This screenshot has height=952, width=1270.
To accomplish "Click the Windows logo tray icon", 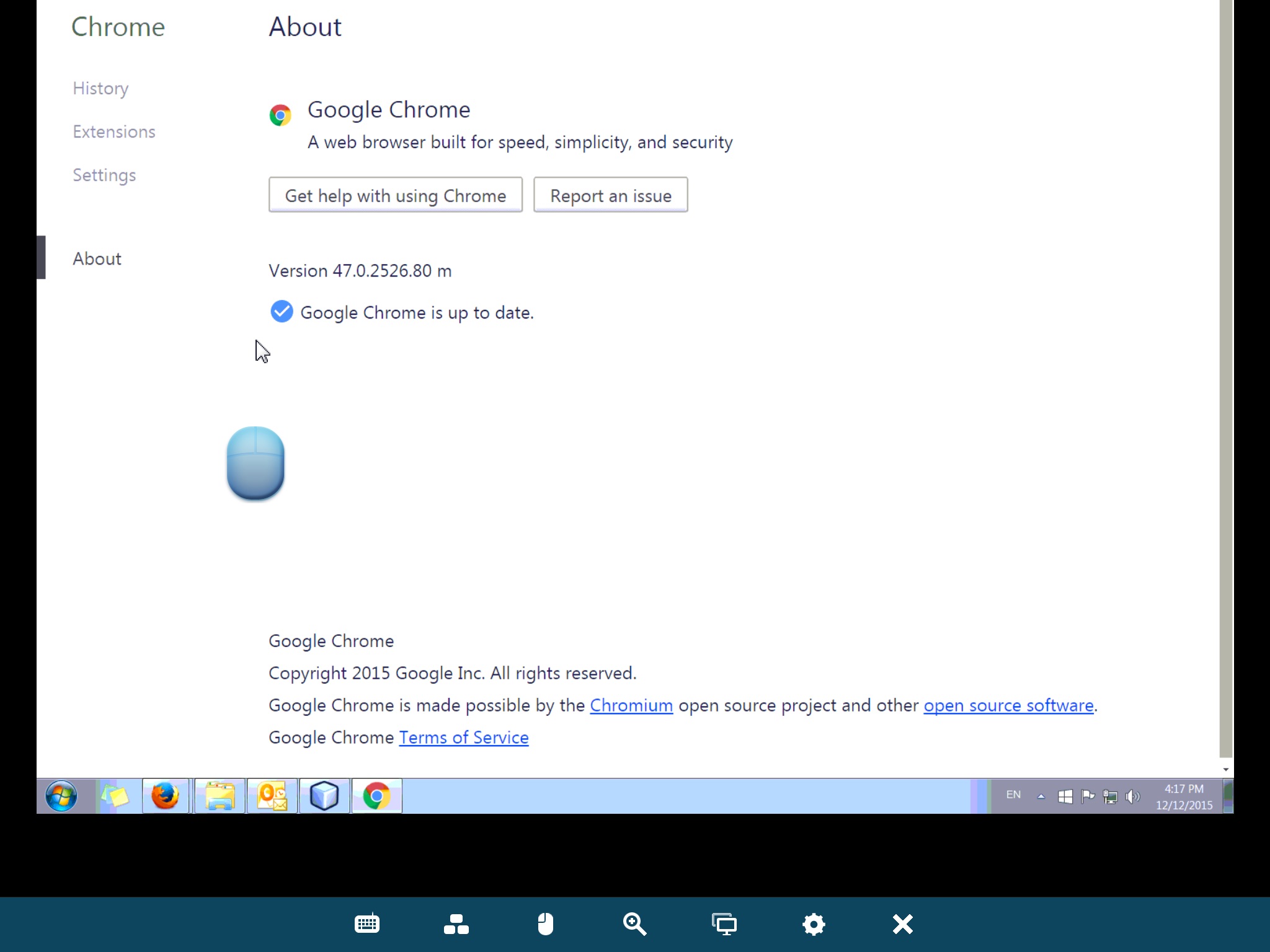I will [x=1065, y=796].
